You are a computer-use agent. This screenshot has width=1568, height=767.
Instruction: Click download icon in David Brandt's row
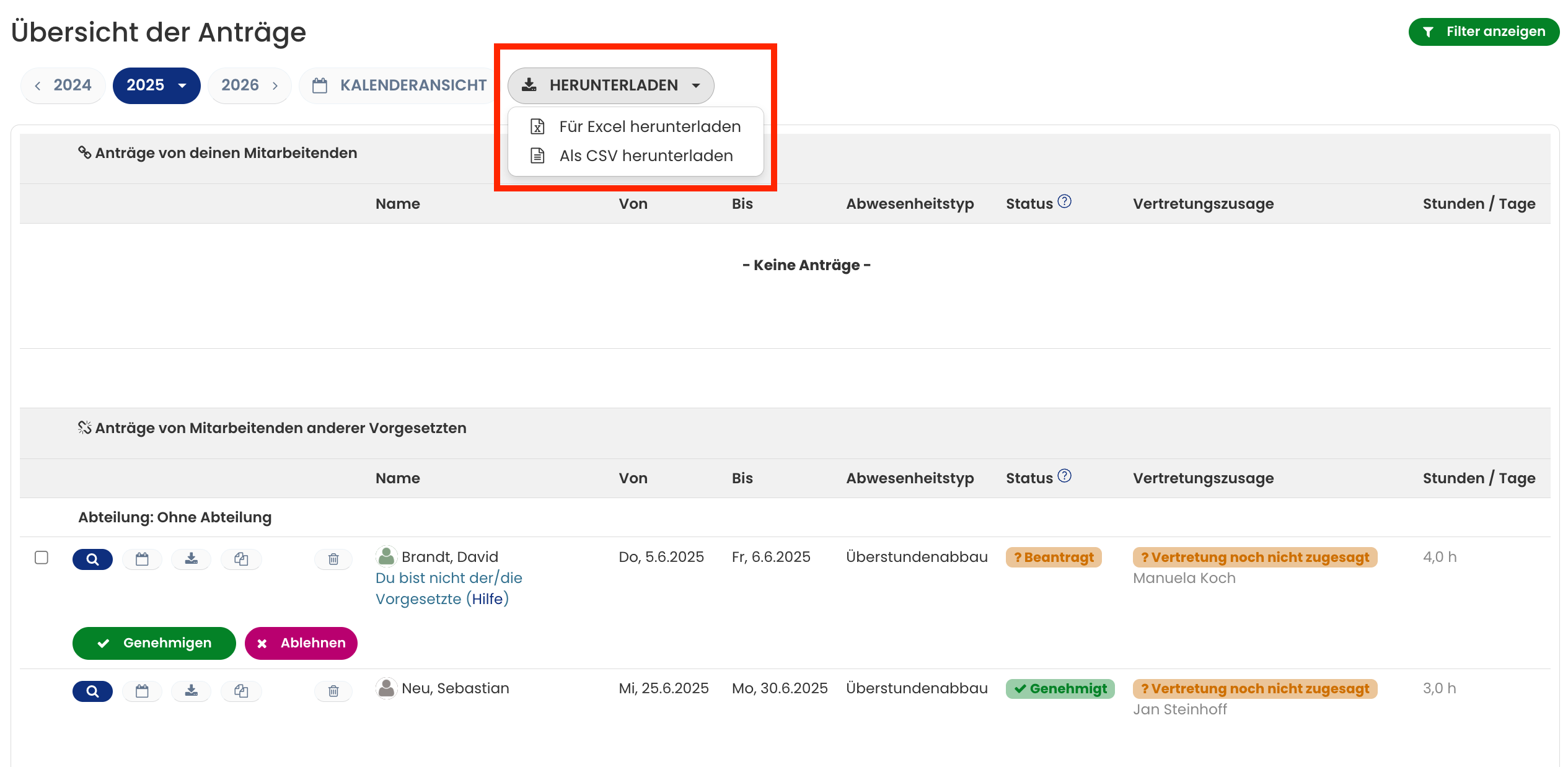pos(192,559)
